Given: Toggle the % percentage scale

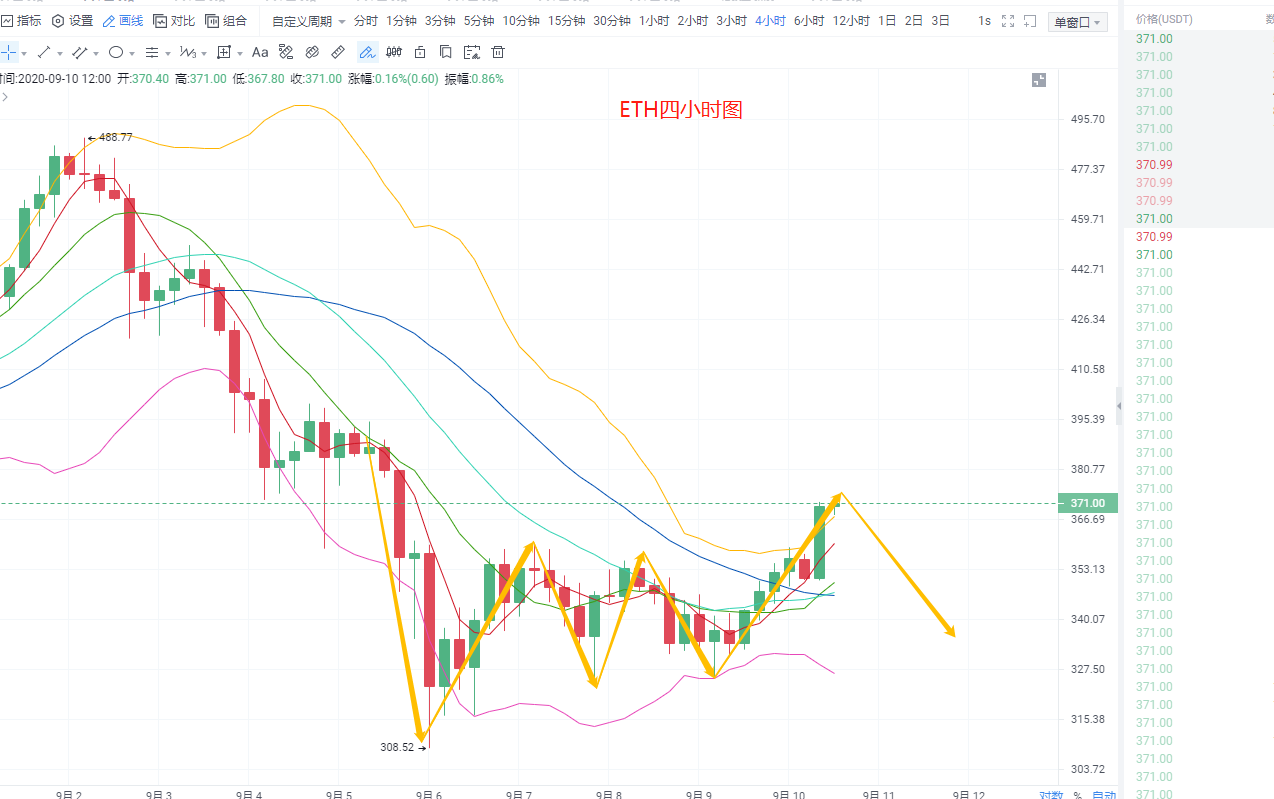Looking at the screenshot, I should point(1077,795).
